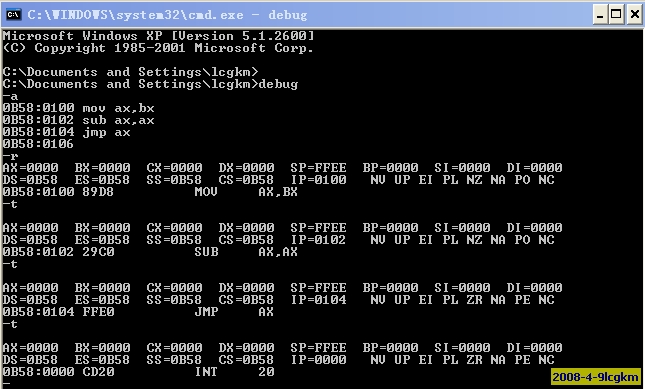Click the 'IP=0100' register value

click(x=318, y=180)
